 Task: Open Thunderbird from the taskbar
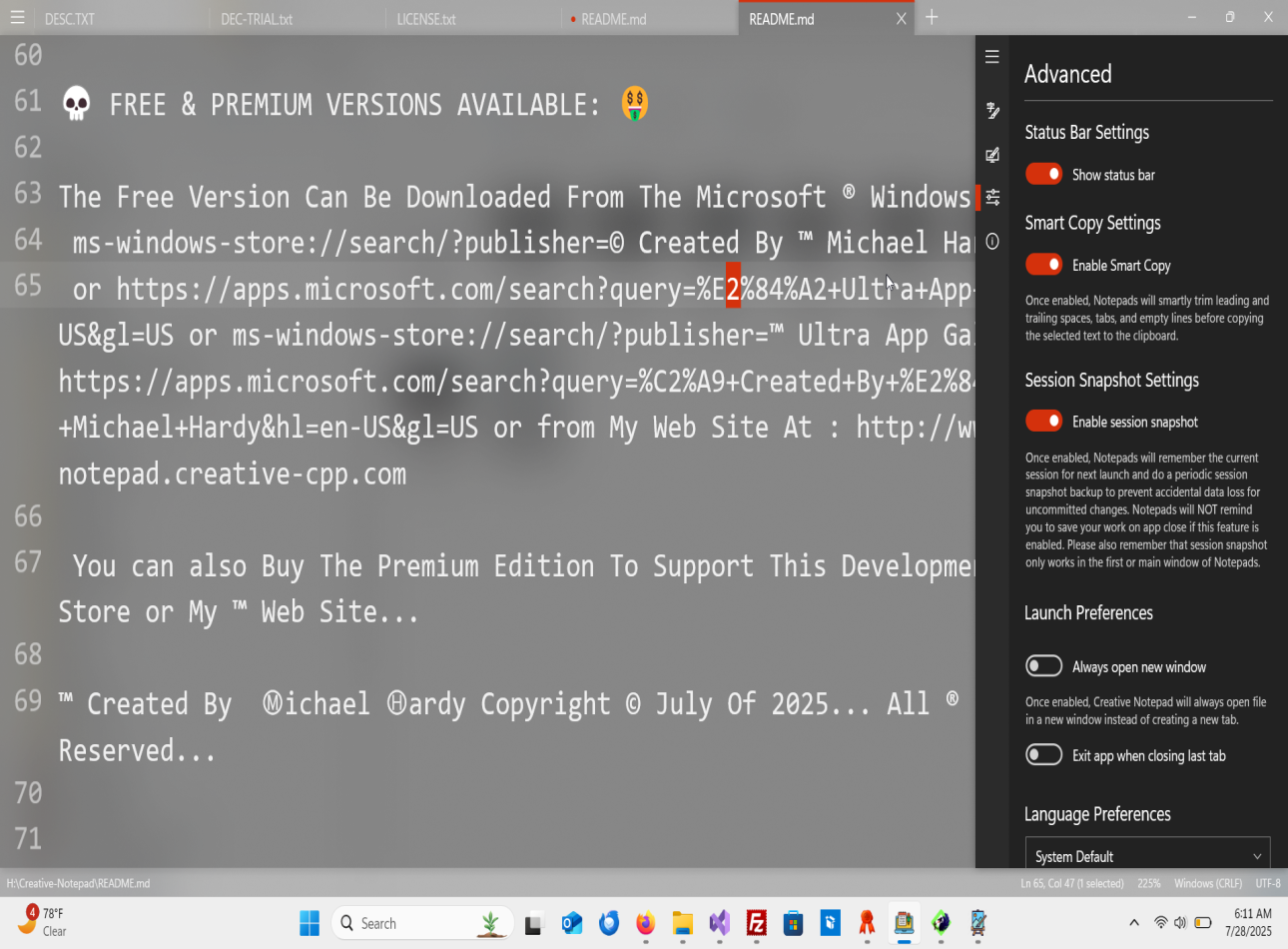pos(608,923)
